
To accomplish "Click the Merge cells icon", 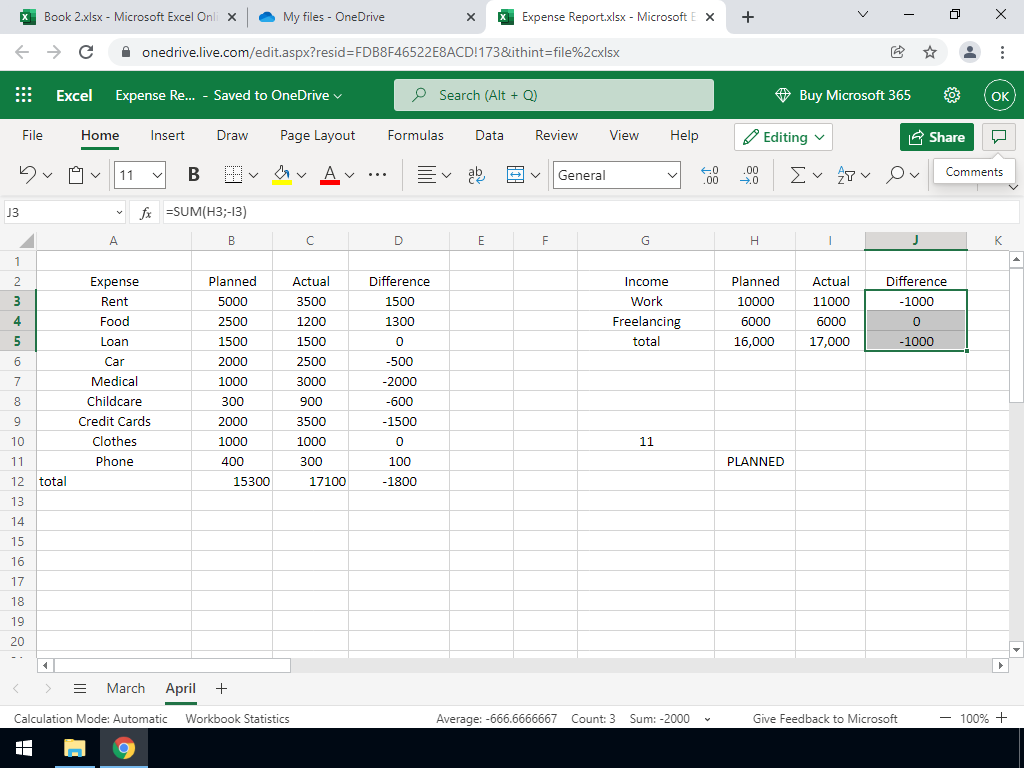I will [x=515, y=175].
